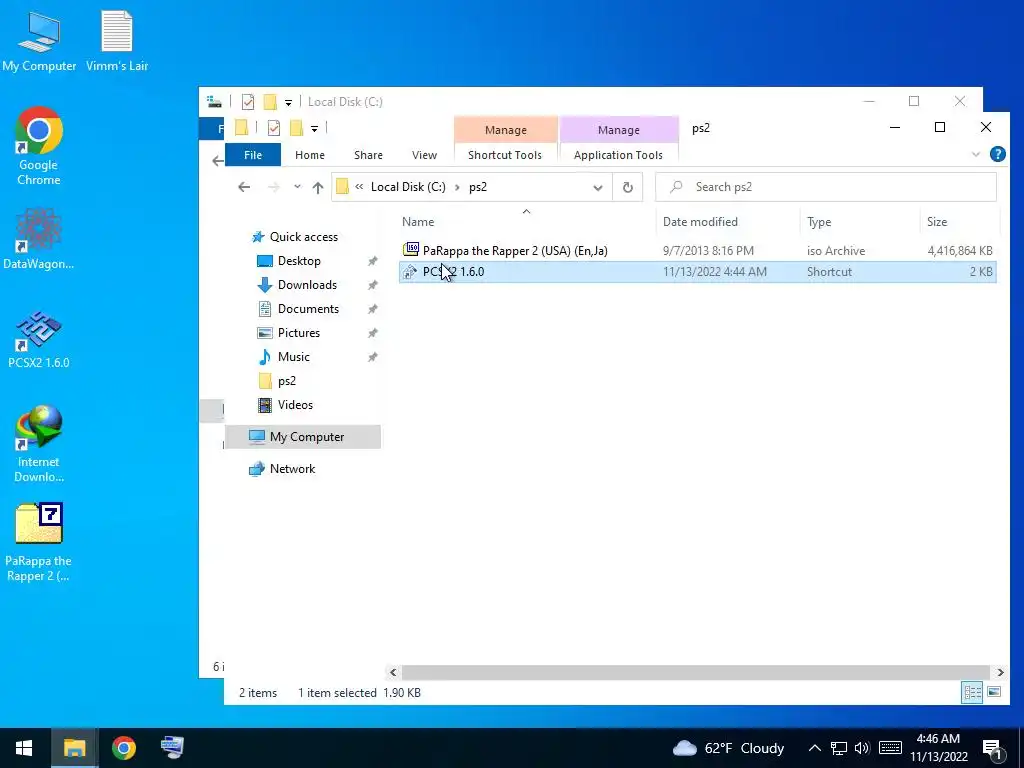This screenshot has height=768, width=1024.
Task: Open the taskbar clock showing 4:46 AM
Action: click(x=938, y=748)
